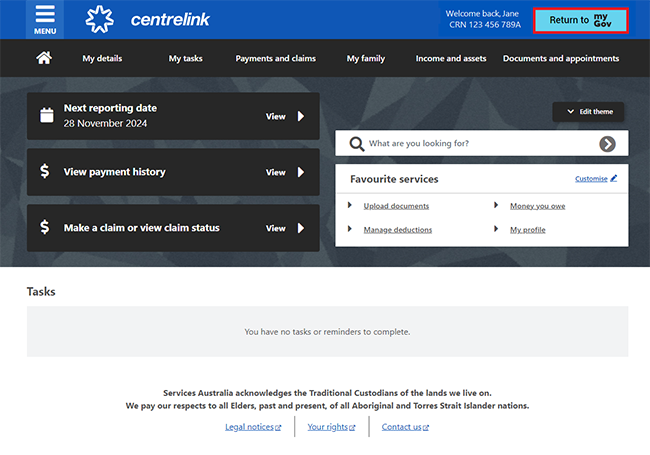Click dollar icon beside View payment history
Viewport: 650px width, 455px height.
point(45,172)
